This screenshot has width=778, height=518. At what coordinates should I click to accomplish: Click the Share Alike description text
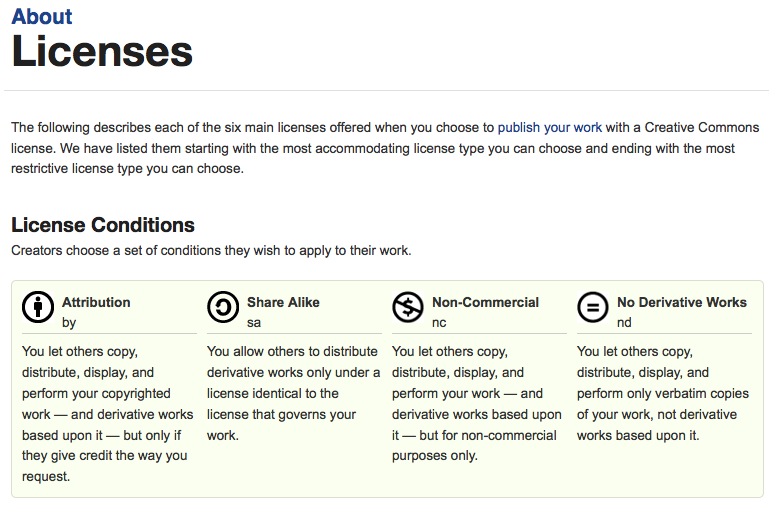(x=293, y=393)
